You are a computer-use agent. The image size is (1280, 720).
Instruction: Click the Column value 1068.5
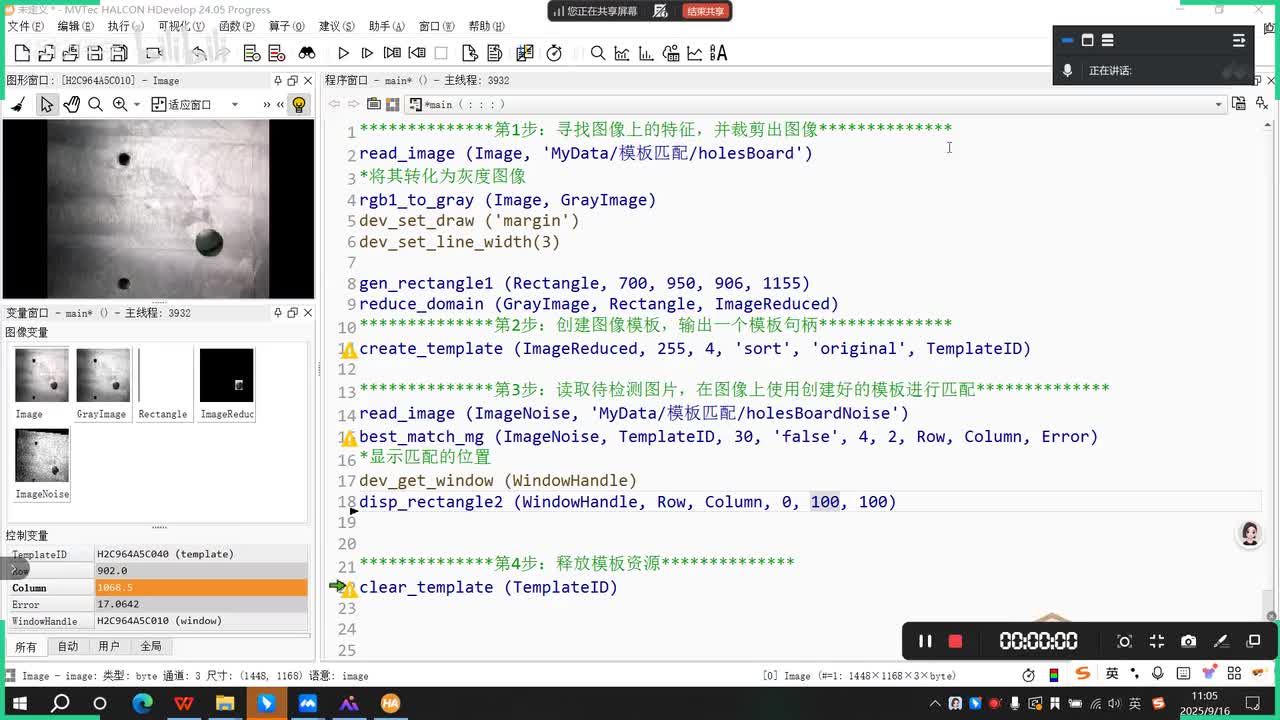201,588
